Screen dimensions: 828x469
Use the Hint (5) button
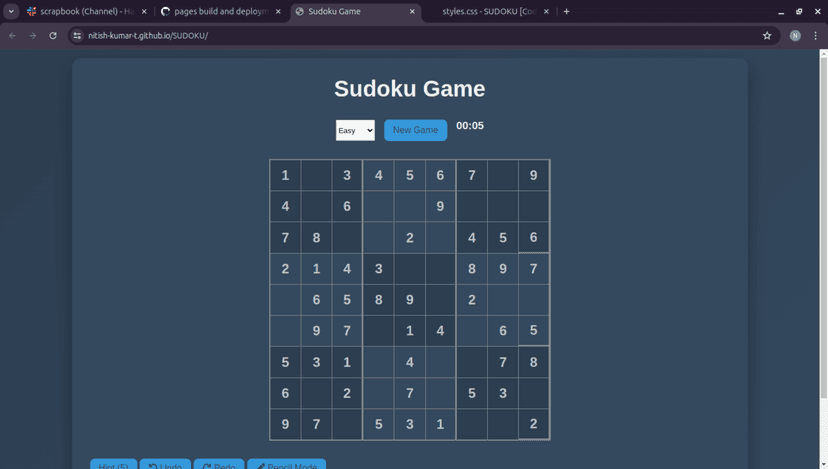pos(113,465)
